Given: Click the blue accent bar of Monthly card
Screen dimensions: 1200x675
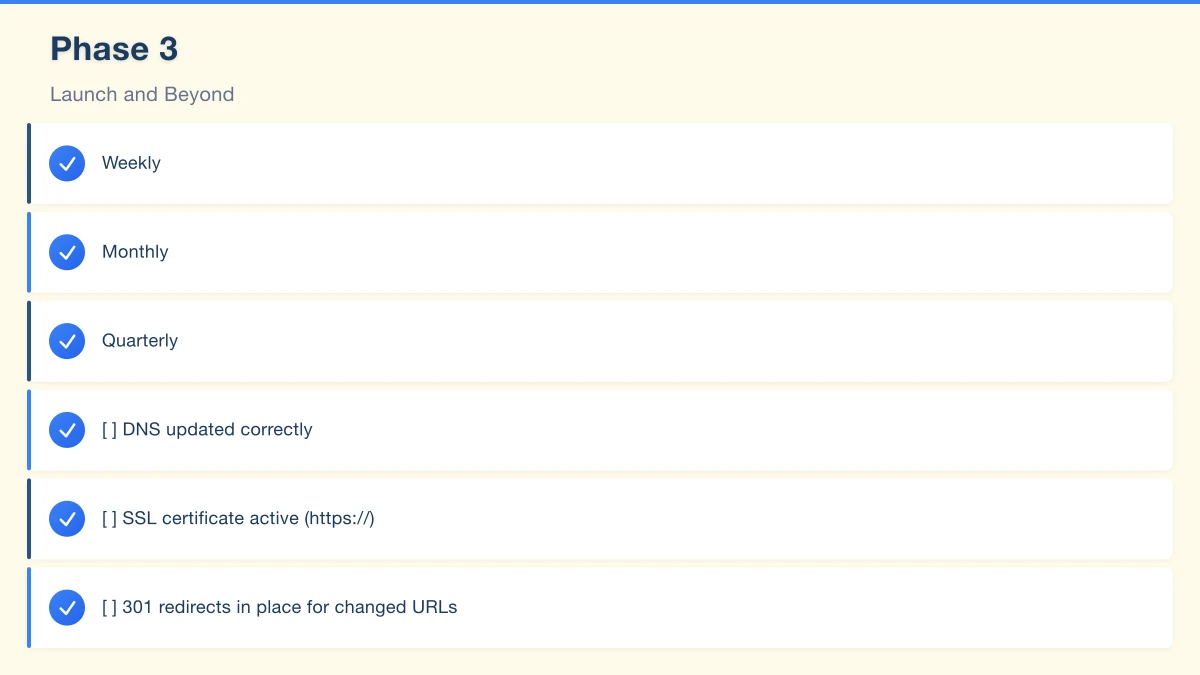Looking at the screenshot, I should click(29, 252).
